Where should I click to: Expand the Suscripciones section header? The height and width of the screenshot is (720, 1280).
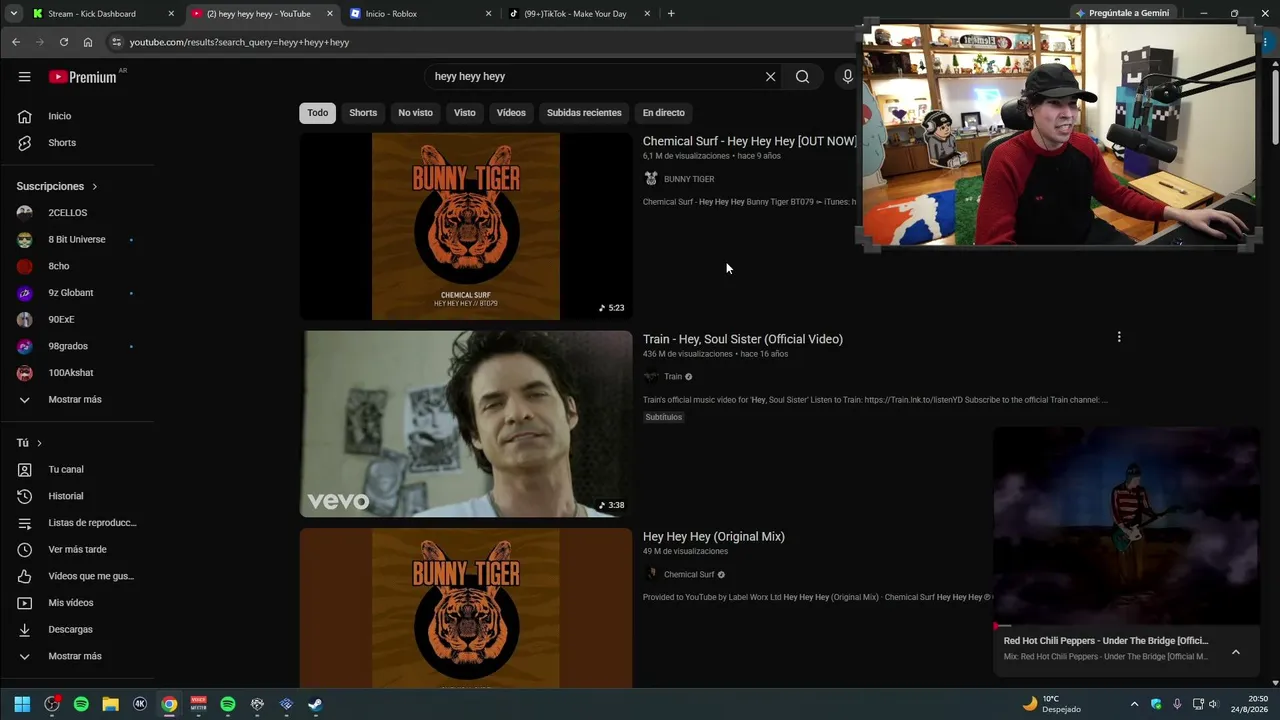[57, 186]
